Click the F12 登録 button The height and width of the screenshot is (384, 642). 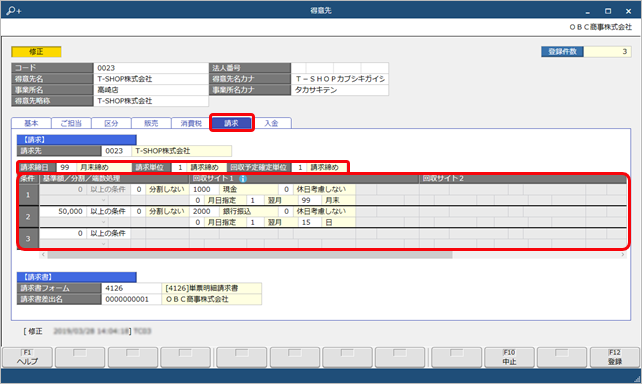point(615,357)
